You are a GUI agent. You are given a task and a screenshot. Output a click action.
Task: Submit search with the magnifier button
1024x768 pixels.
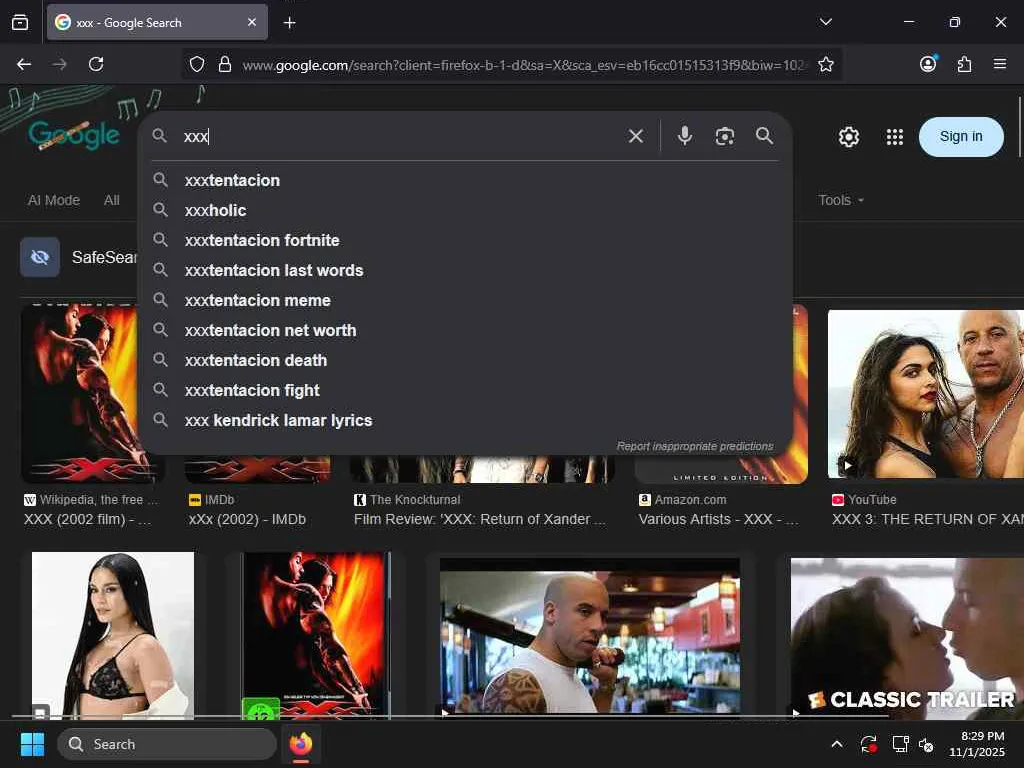[x=764, y=136]
